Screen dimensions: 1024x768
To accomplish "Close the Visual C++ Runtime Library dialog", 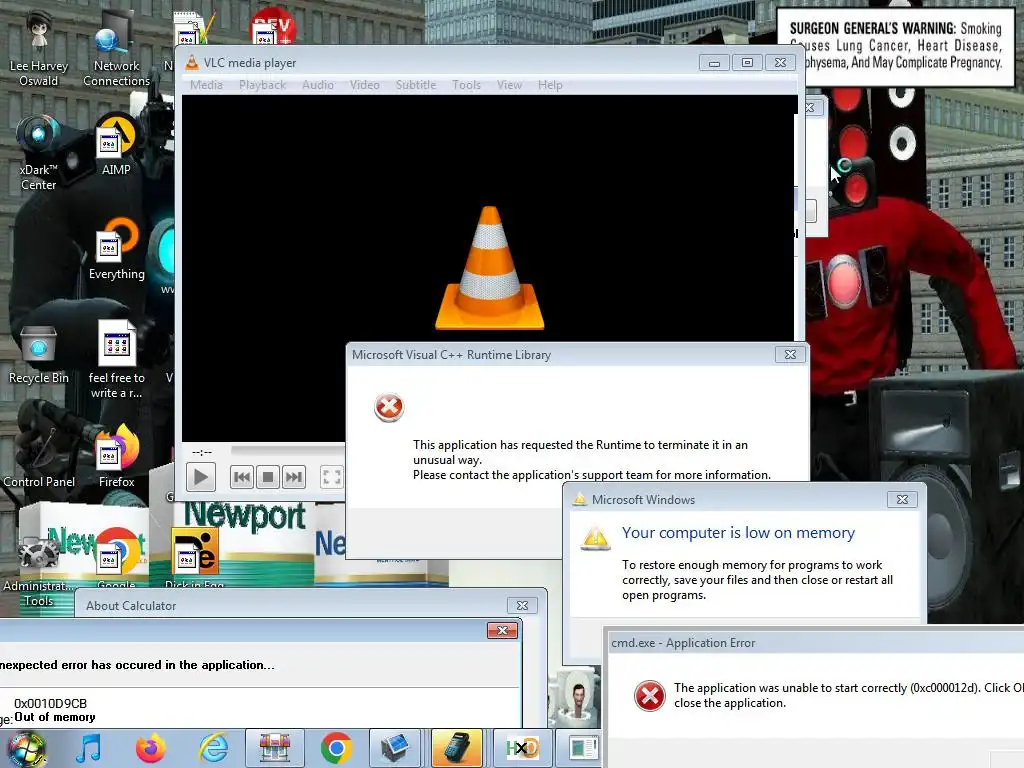I will (x=790, y=355).
